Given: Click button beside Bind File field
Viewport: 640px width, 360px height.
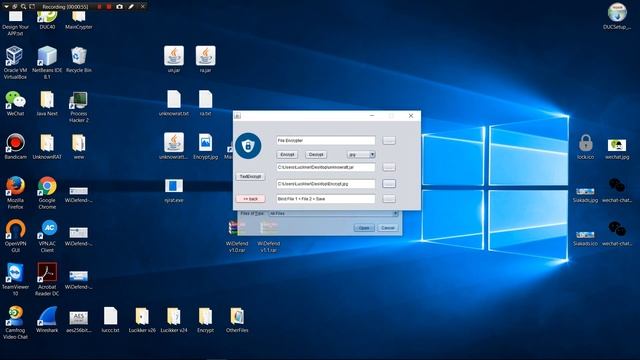Looking at the screenshot, I should pos(389,199).
